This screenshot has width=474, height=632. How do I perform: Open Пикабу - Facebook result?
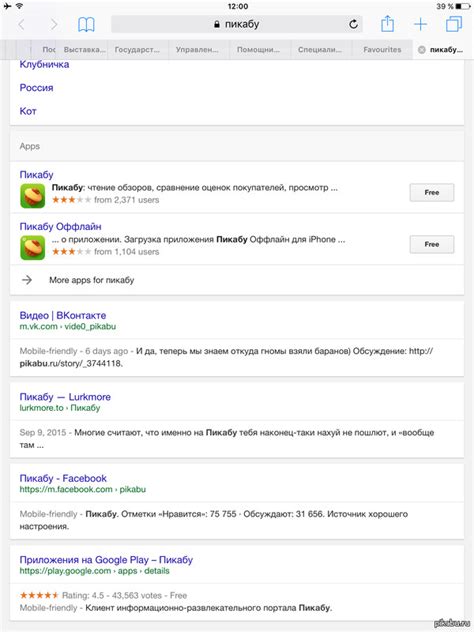(x=63, y=478)
